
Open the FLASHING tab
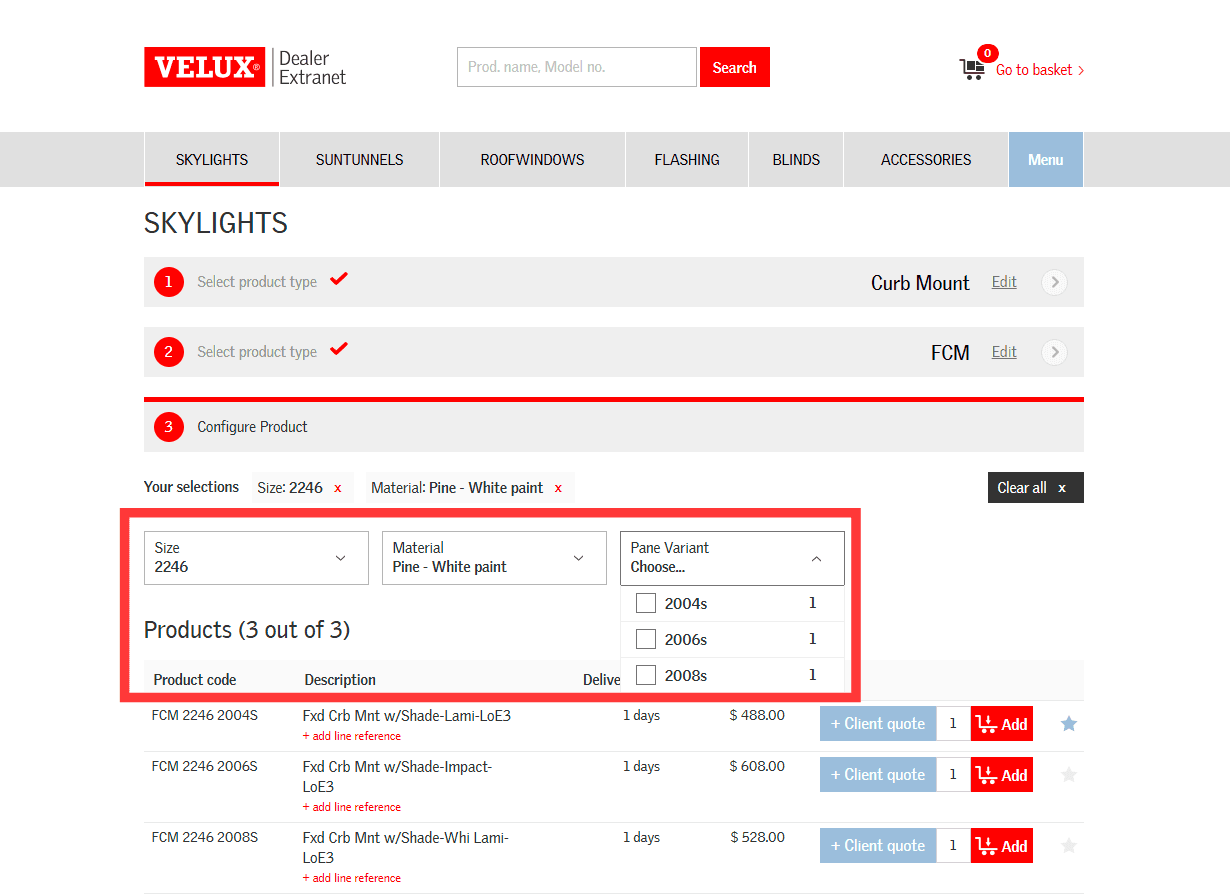point(687,159)
